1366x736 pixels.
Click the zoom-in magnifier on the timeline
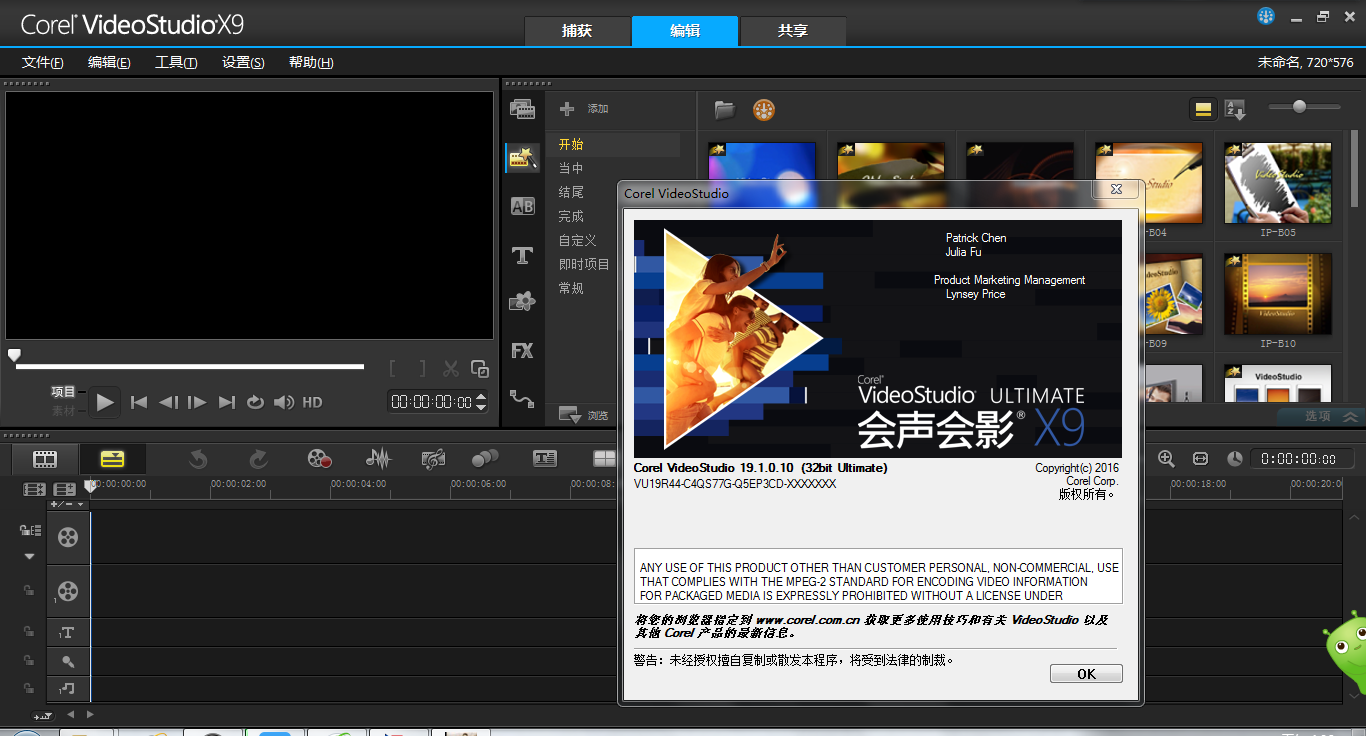click(x=1166, y=458)
